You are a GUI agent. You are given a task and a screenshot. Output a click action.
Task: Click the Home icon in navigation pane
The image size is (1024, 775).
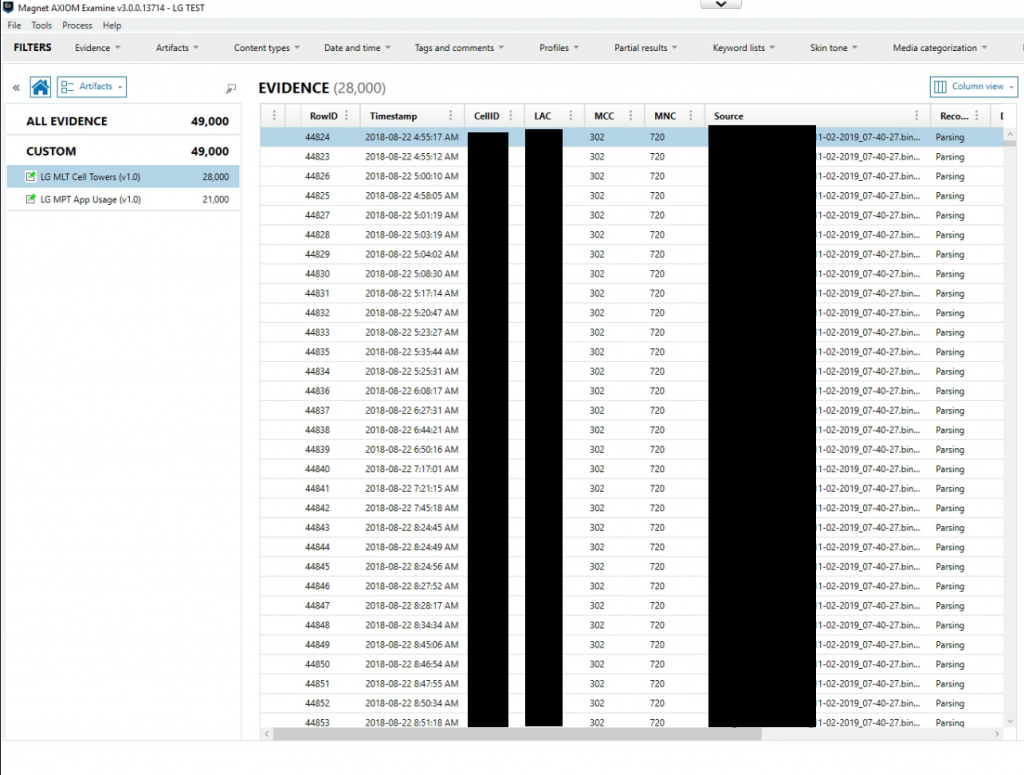tap(40, 87)
